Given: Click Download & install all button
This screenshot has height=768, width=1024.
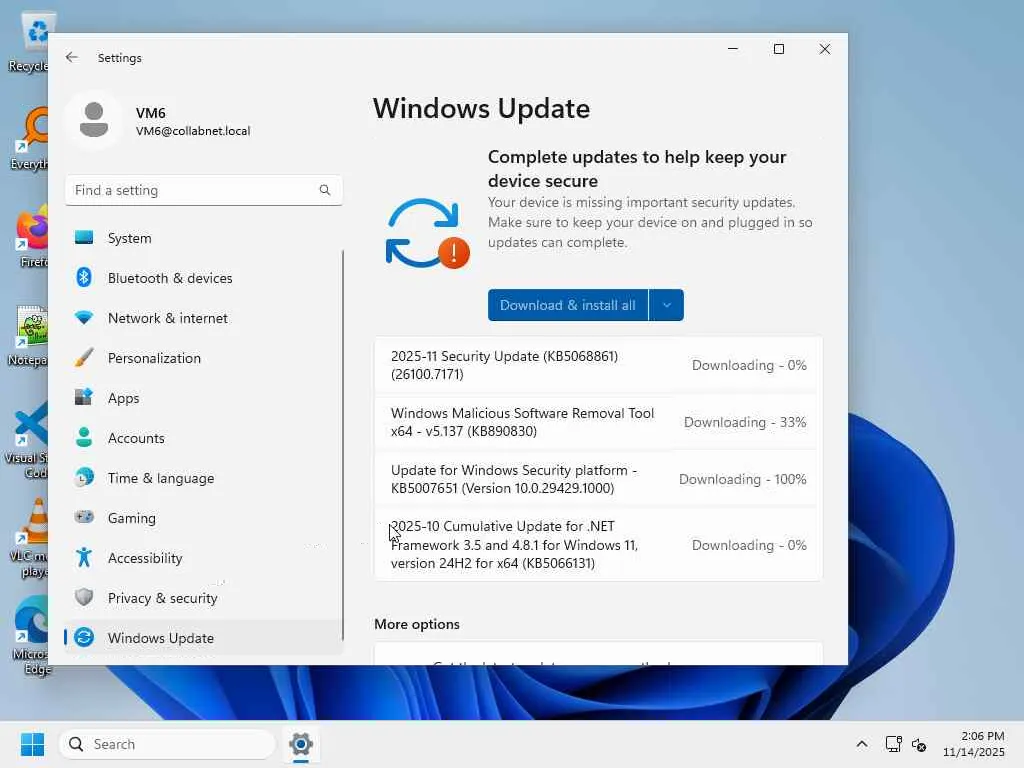Looking at the screenshot, I should [x=568, y=305].
